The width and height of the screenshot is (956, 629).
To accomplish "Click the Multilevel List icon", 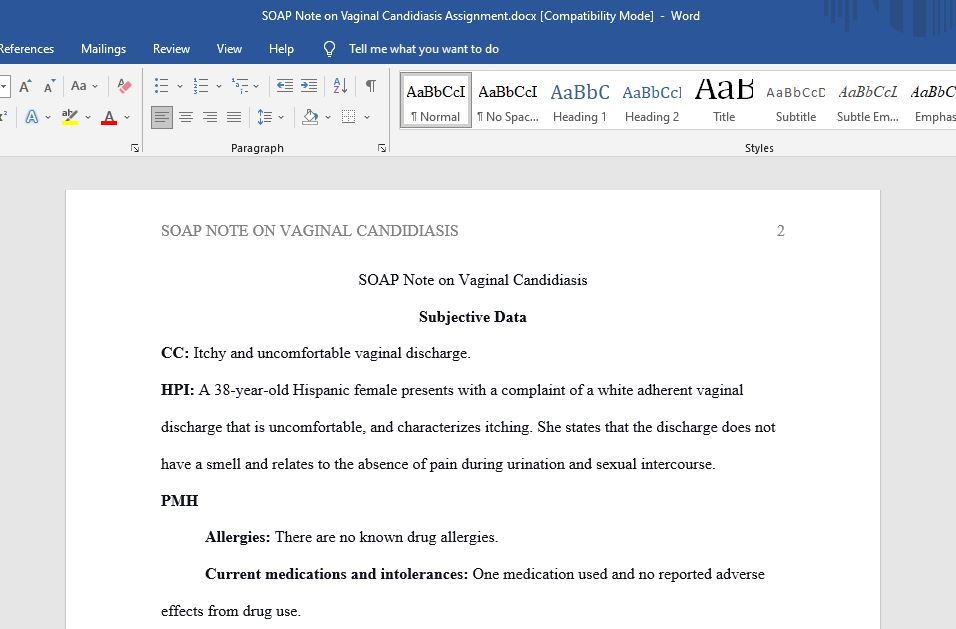I will point(240,86).
